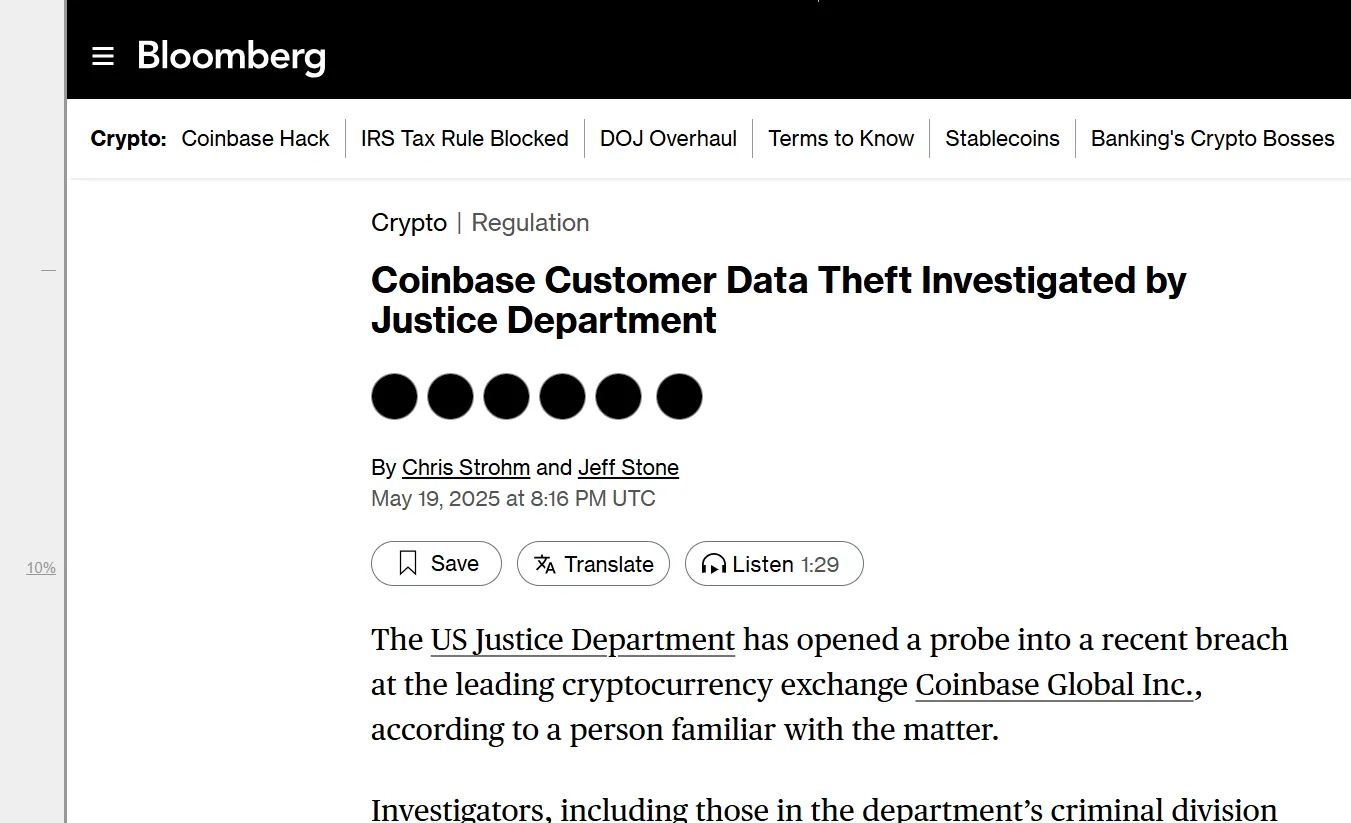Open the Coinbase Hack topic
Image resolution: width=1351 pixels, height=823 pixels.
point(255,139)
